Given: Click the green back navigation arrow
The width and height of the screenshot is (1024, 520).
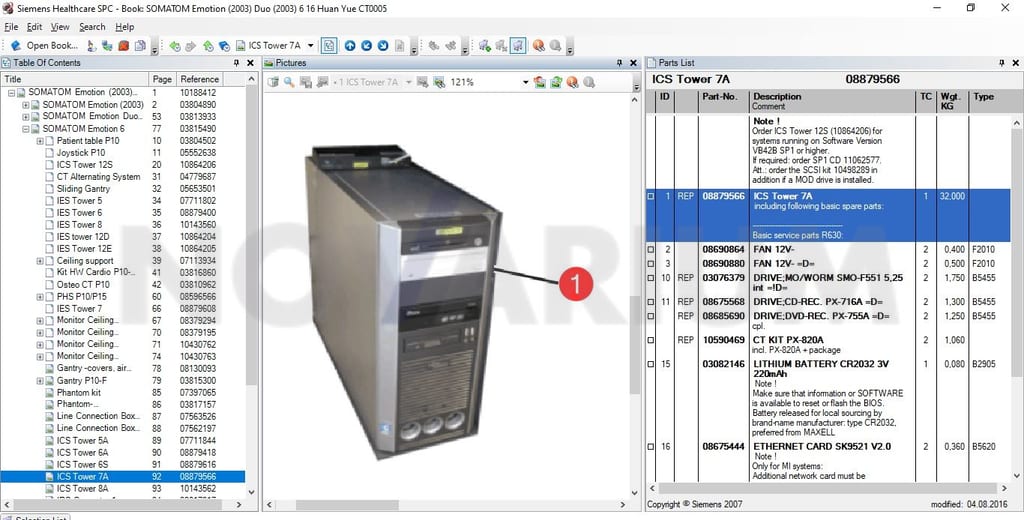Looking at the screenshot, I should (x=175, y=46).
